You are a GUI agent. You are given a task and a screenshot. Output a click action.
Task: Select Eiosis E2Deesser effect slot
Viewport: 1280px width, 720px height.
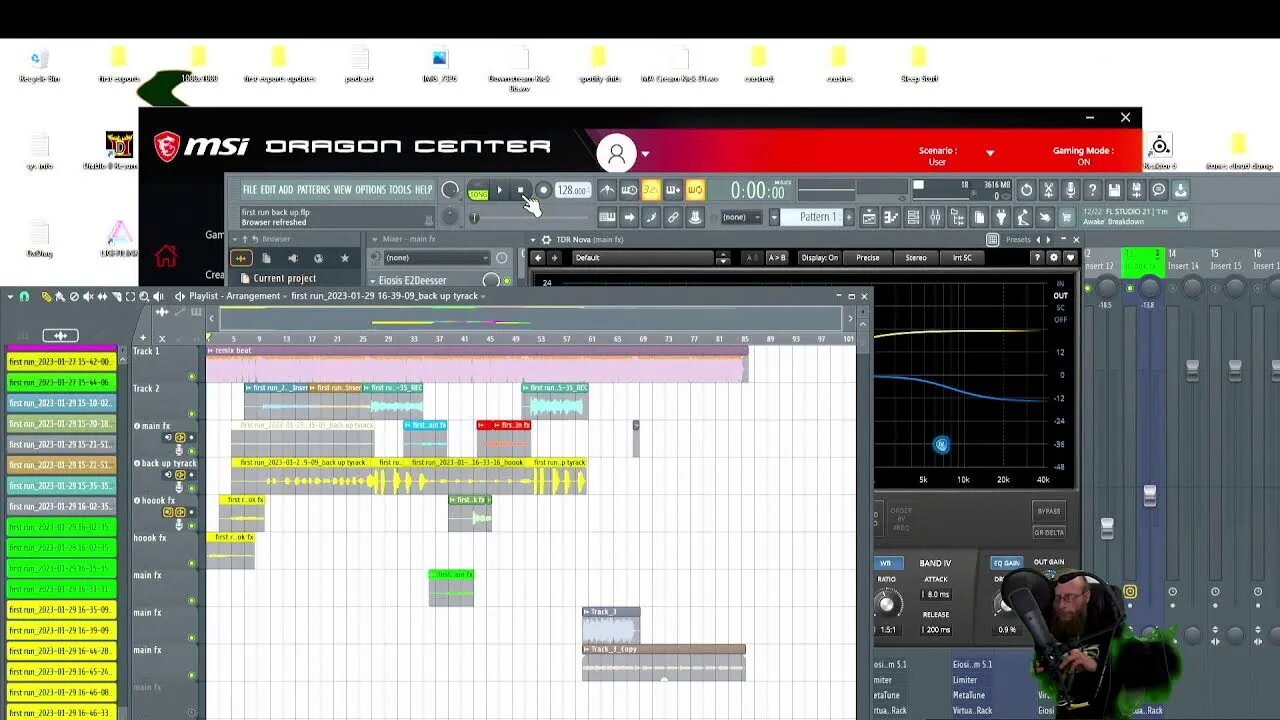[x=413, y=281]
